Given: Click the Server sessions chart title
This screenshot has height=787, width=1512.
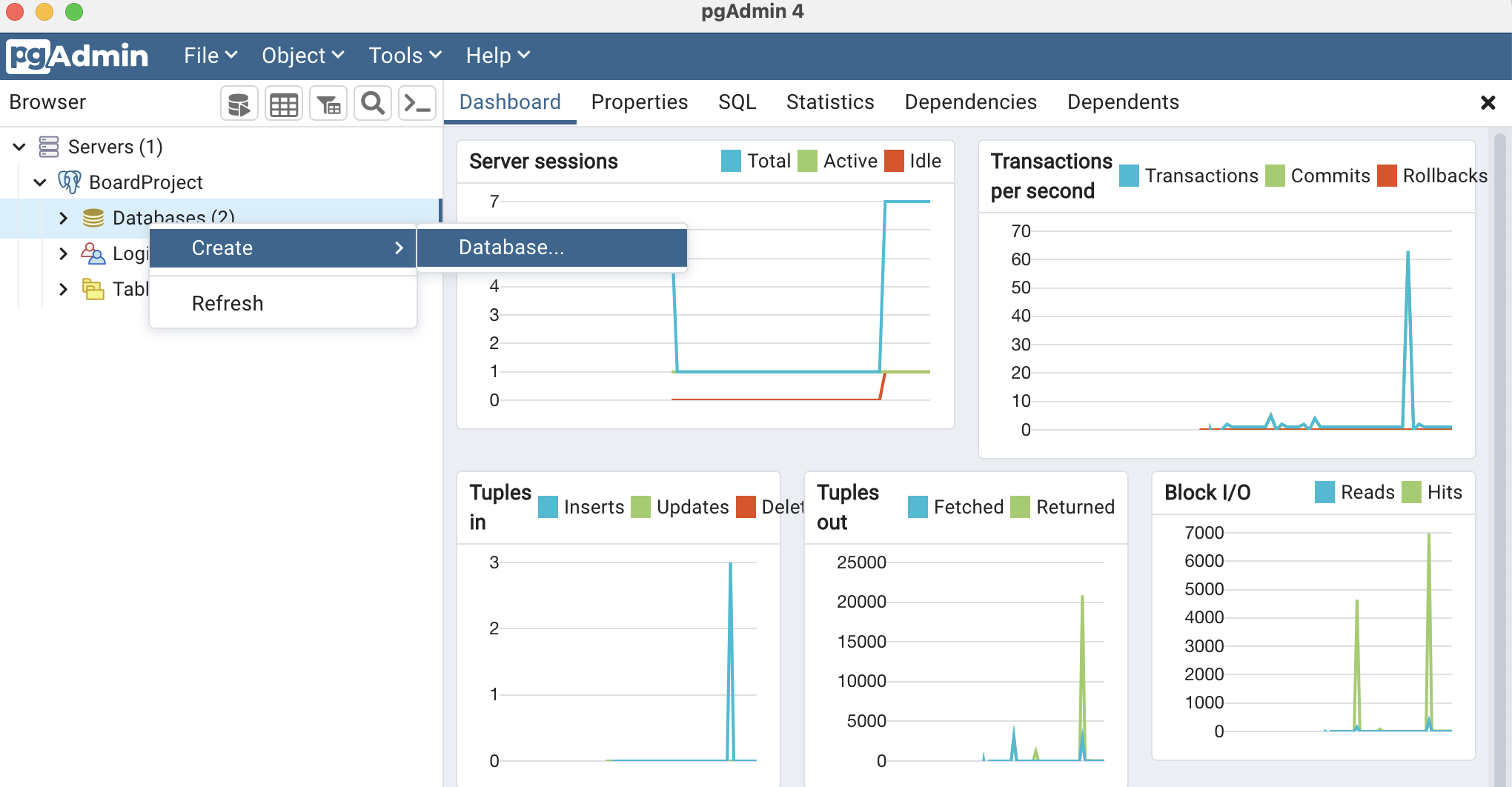Looking at the screenshot, I should pyautogui.click(x=543, y=162).
